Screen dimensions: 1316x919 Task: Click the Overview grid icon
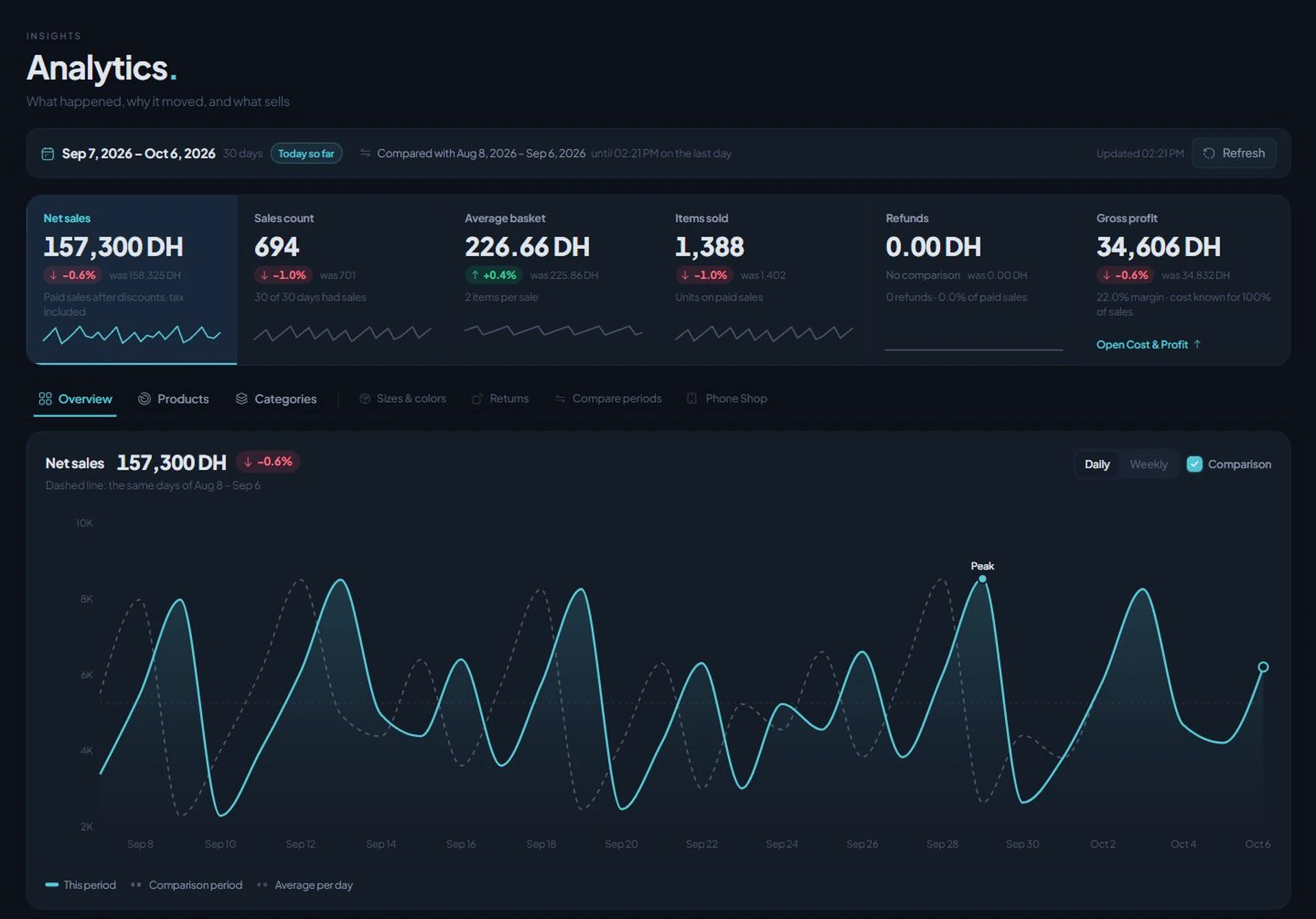click(45, 399)
